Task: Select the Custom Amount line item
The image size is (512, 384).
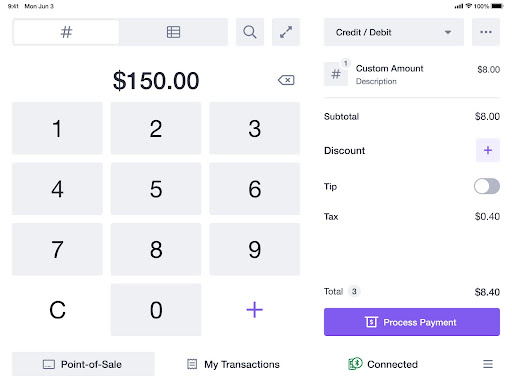Action: (412, 74)
